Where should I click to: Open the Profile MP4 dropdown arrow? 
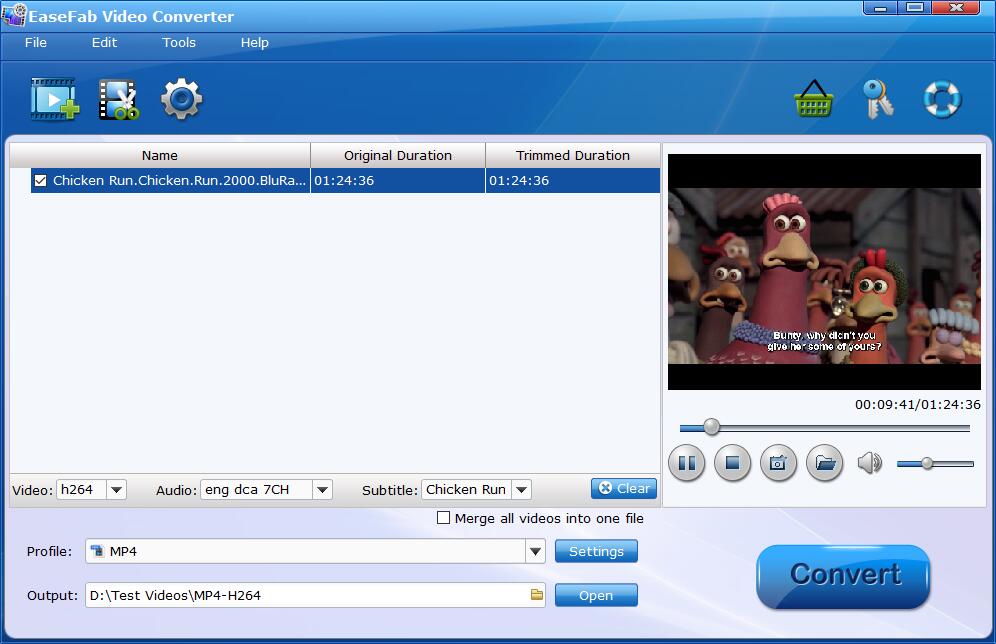(x=535, y=551)
